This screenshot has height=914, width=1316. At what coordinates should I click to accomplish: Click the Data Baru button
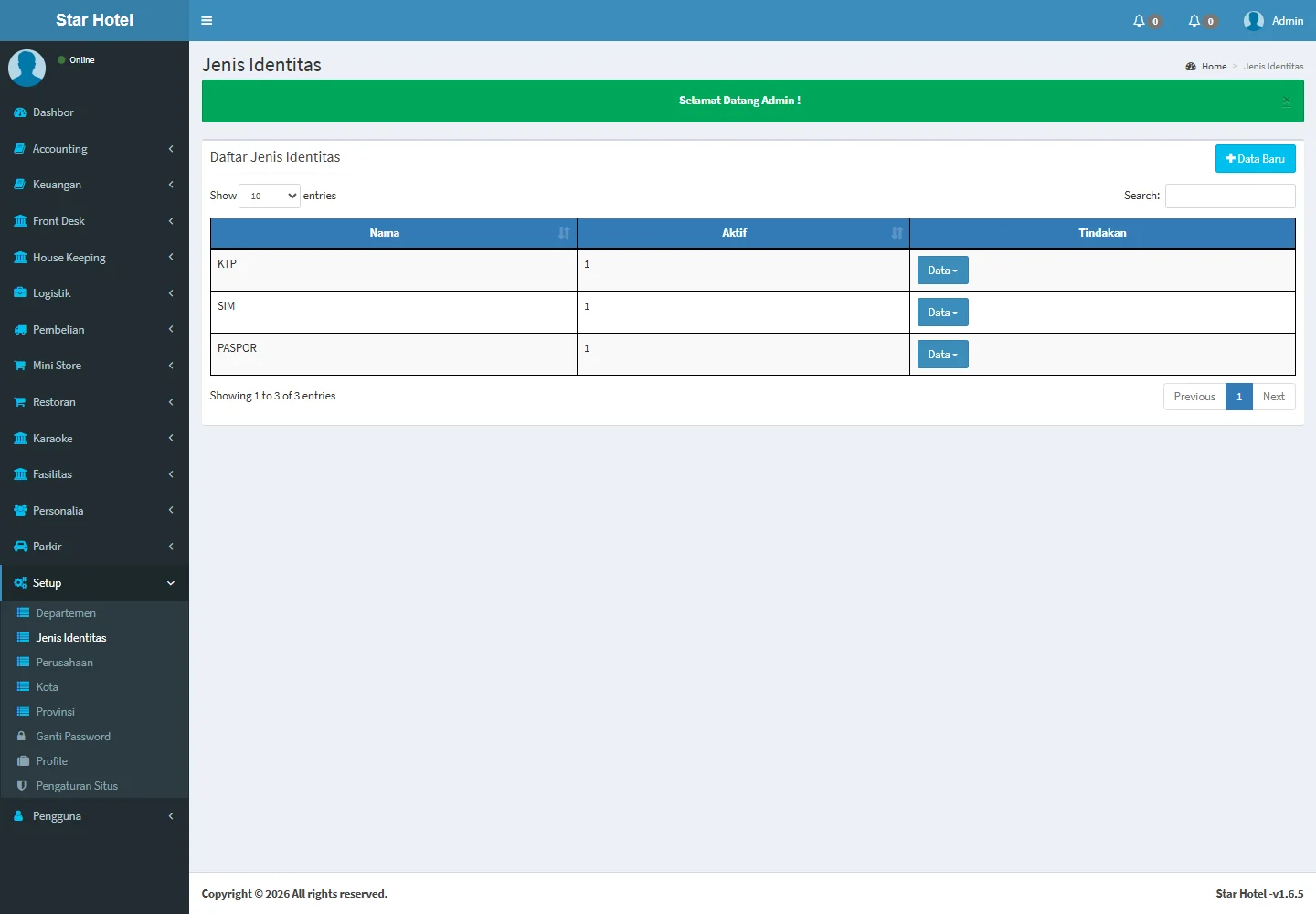click(x=1255, y=159)
